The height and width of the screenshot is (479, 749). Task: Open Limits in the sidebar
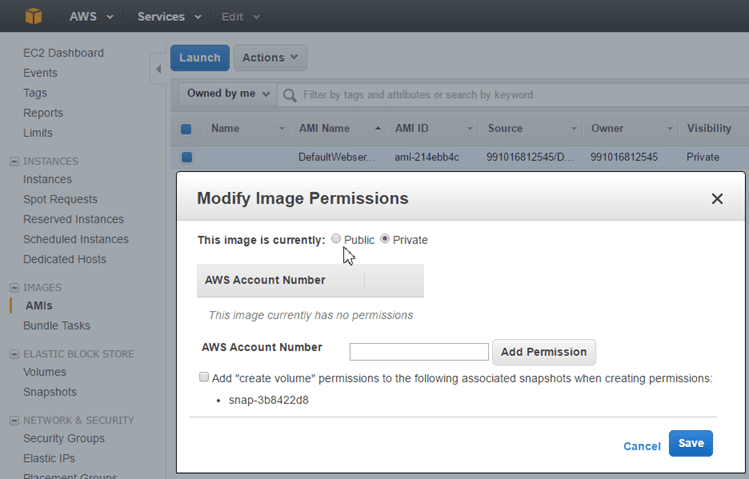(x=38, y=133)
